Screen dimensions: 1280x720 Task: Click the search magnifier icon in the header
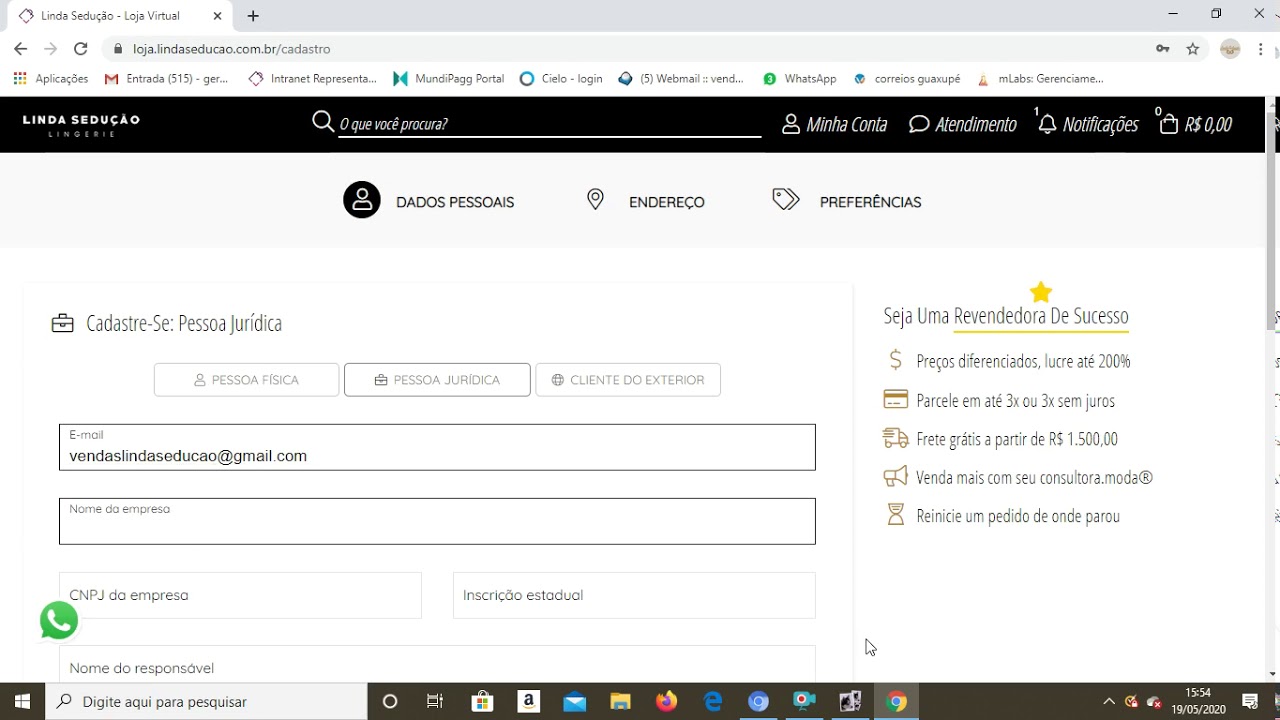coord(323,122)
